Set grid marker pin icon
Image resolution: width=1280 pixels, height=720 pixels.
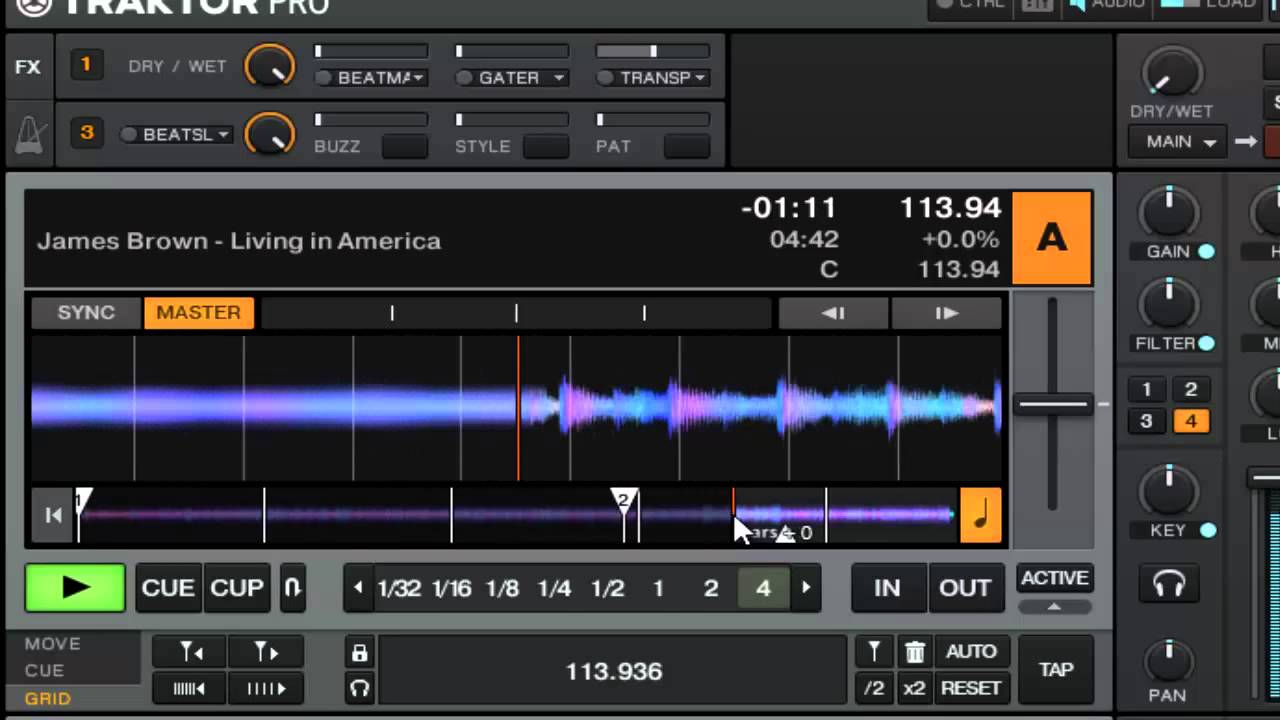click(874, 652)
